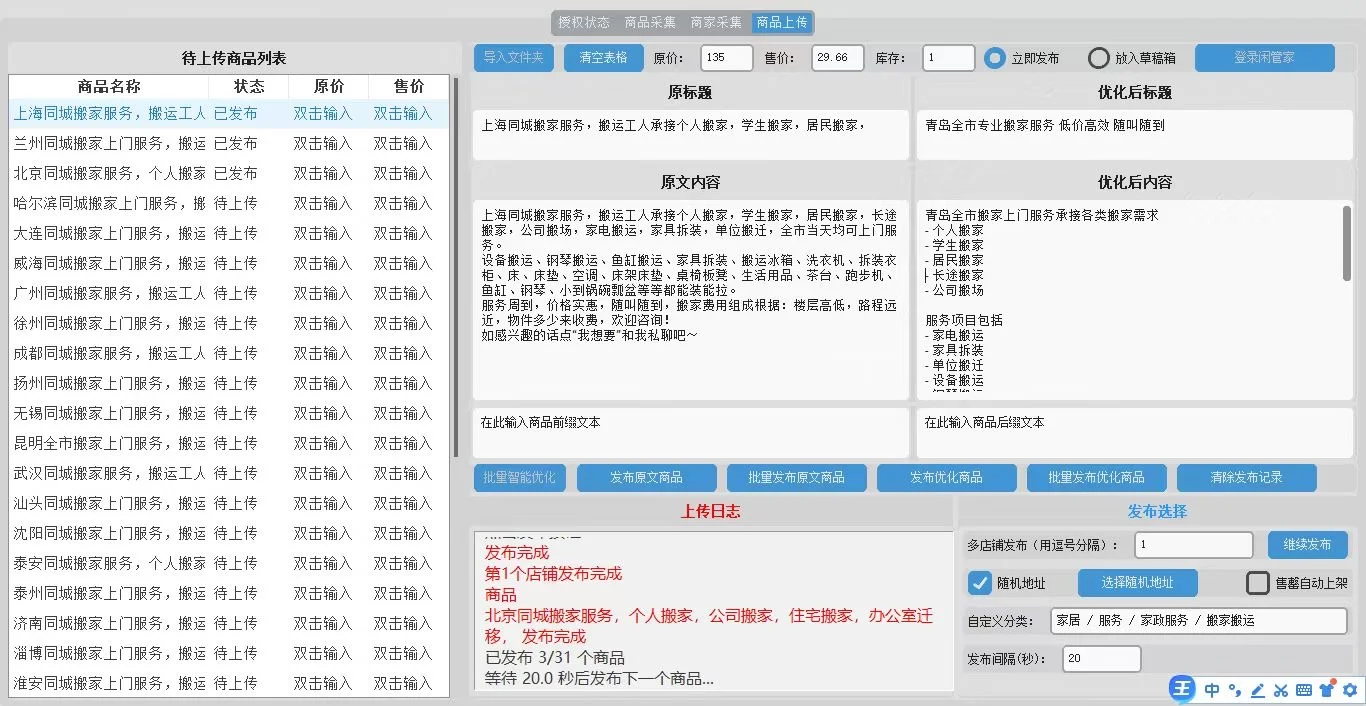Image resolution: width=1366 pixels, height=706 pixels.
Task: Select the 放入草稿箱 radio button
Action: click(x=1097, y=57)
